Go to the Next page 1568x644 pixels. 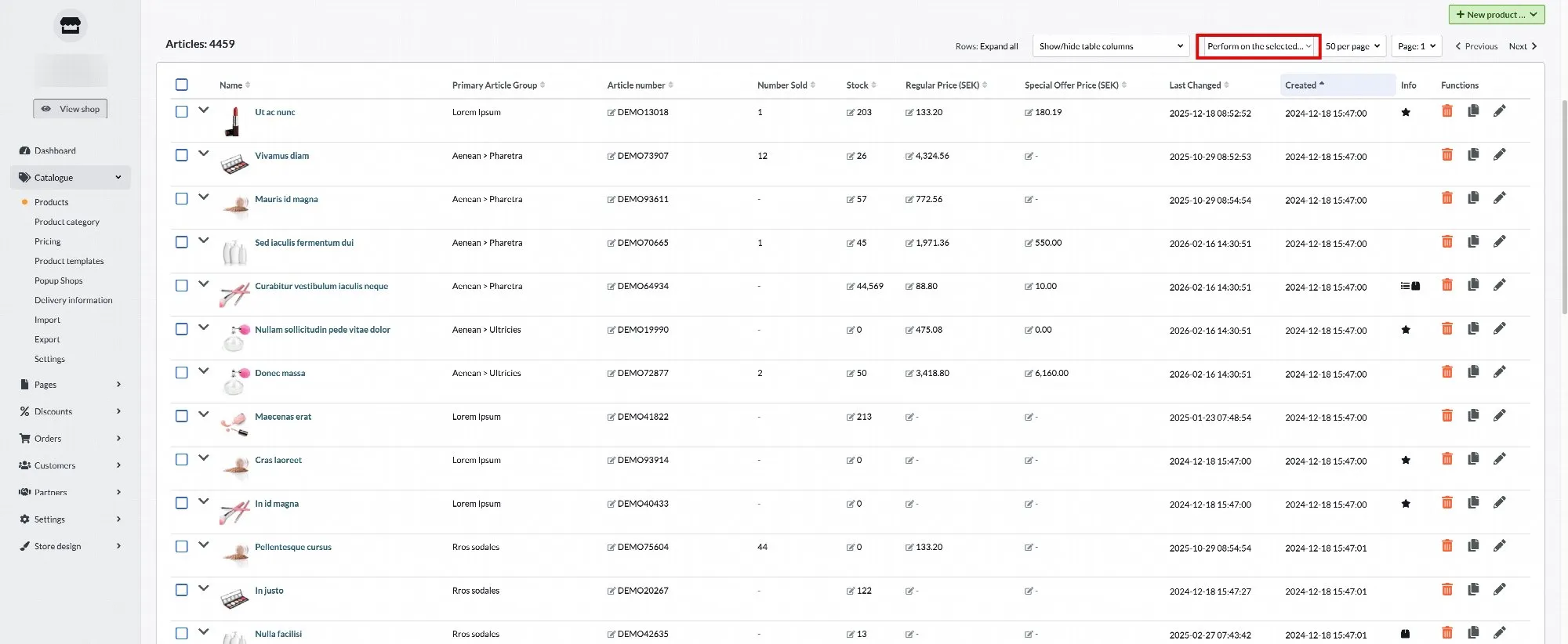[x=1523, y=46]
